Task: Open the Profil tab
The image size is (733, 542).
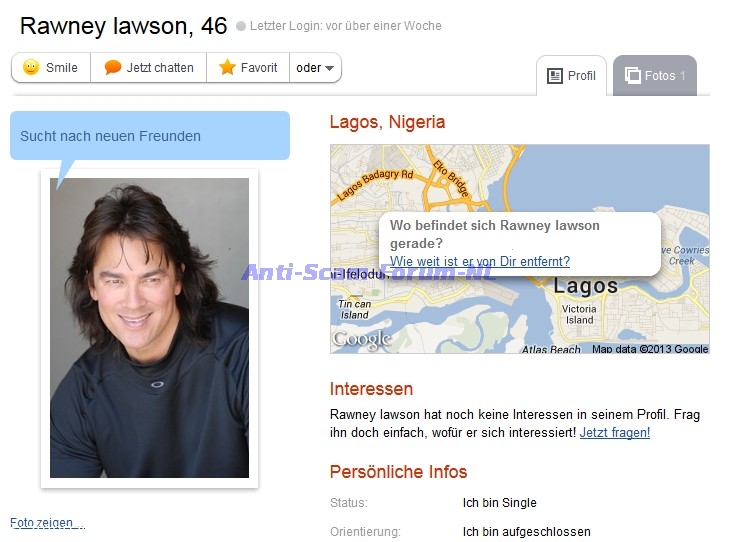Action: tap(571, 76)
